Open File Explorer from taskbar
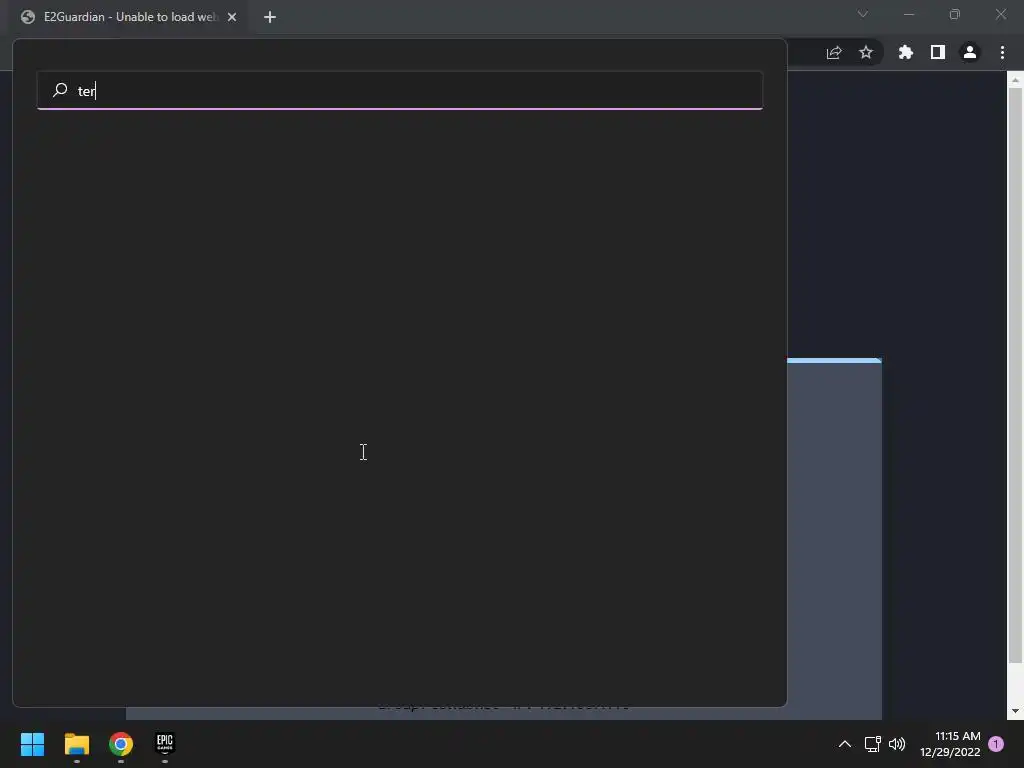The width and height of the screenshot is (1024, 768). 76,744
